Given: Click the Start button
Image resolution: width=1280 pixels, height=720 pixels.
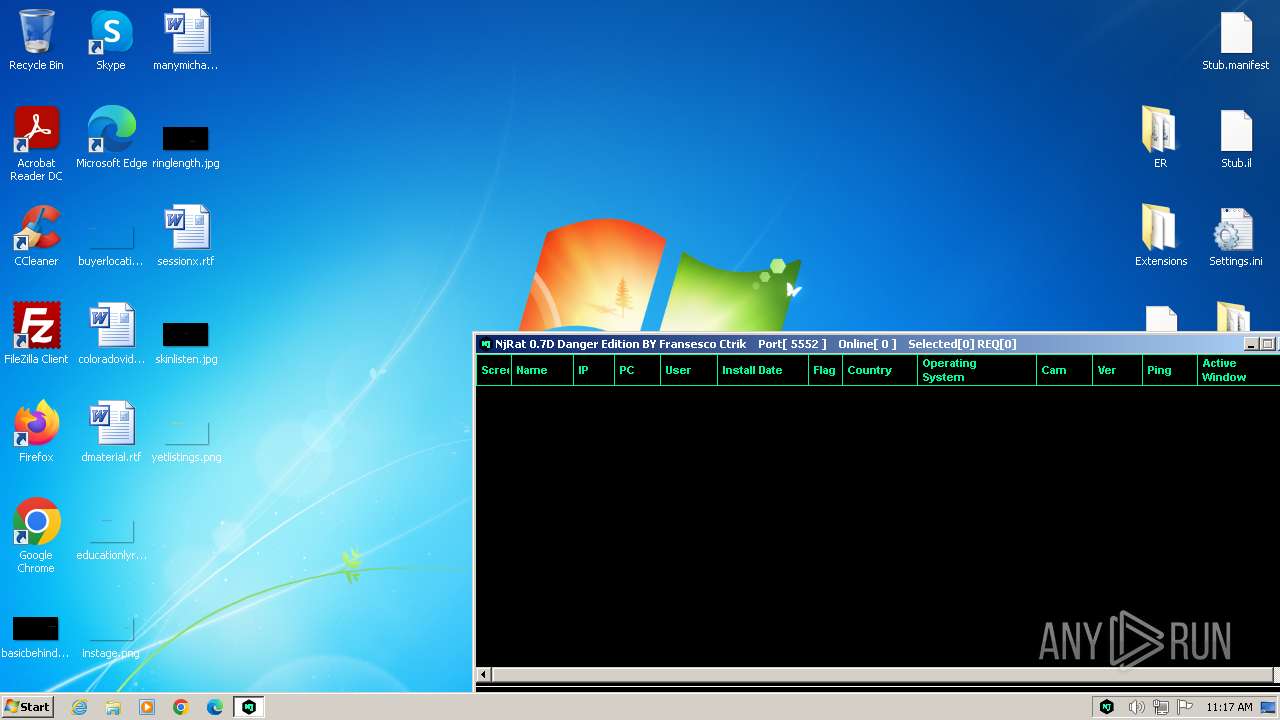Looking at the screenshot, I should click(27, 707).
